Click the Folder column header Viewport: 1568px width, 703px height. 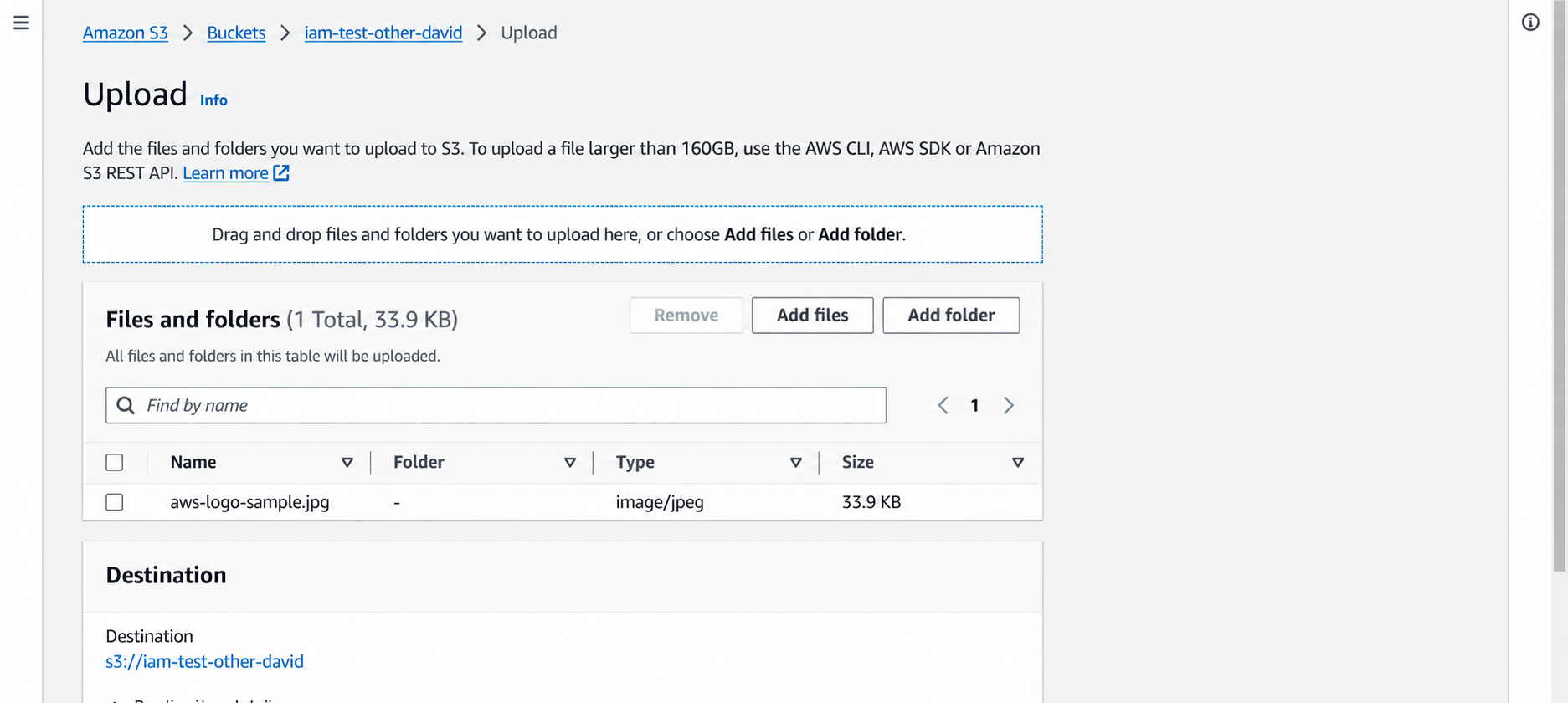click(419, 462)
